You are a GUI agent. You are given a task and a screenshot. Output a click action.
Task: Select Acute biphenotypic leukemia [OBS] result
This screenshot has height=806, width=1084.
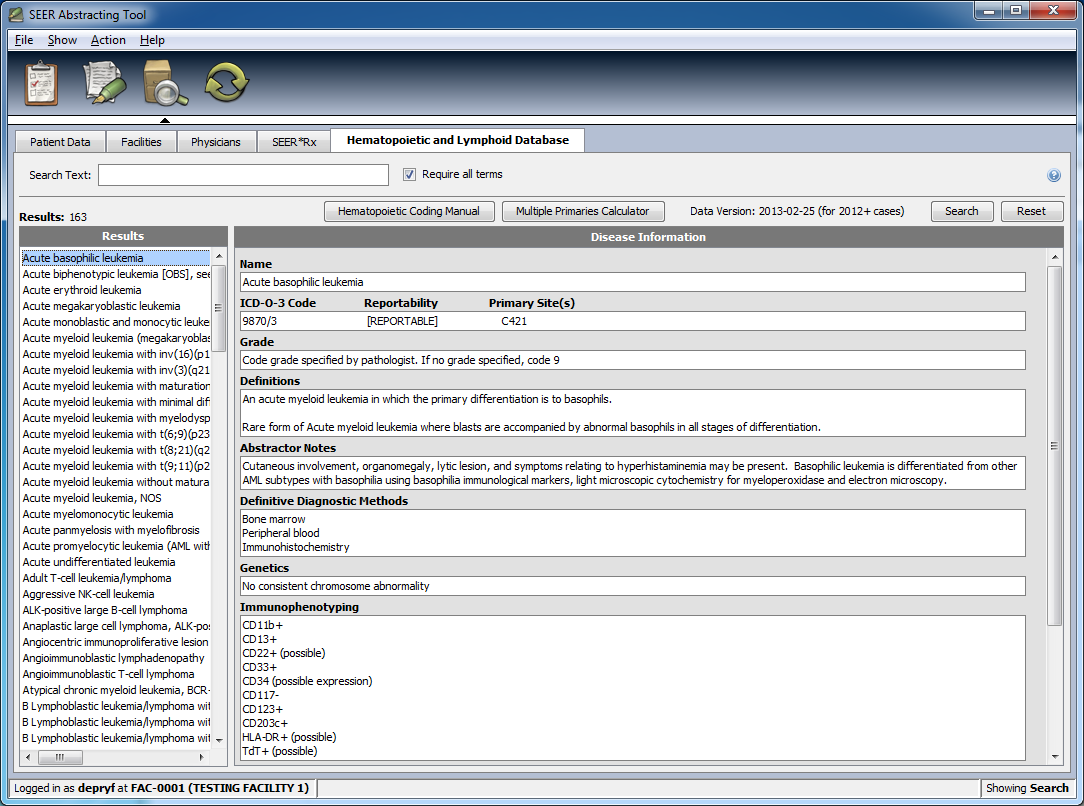pyautogui.click(x=115, y=274)
